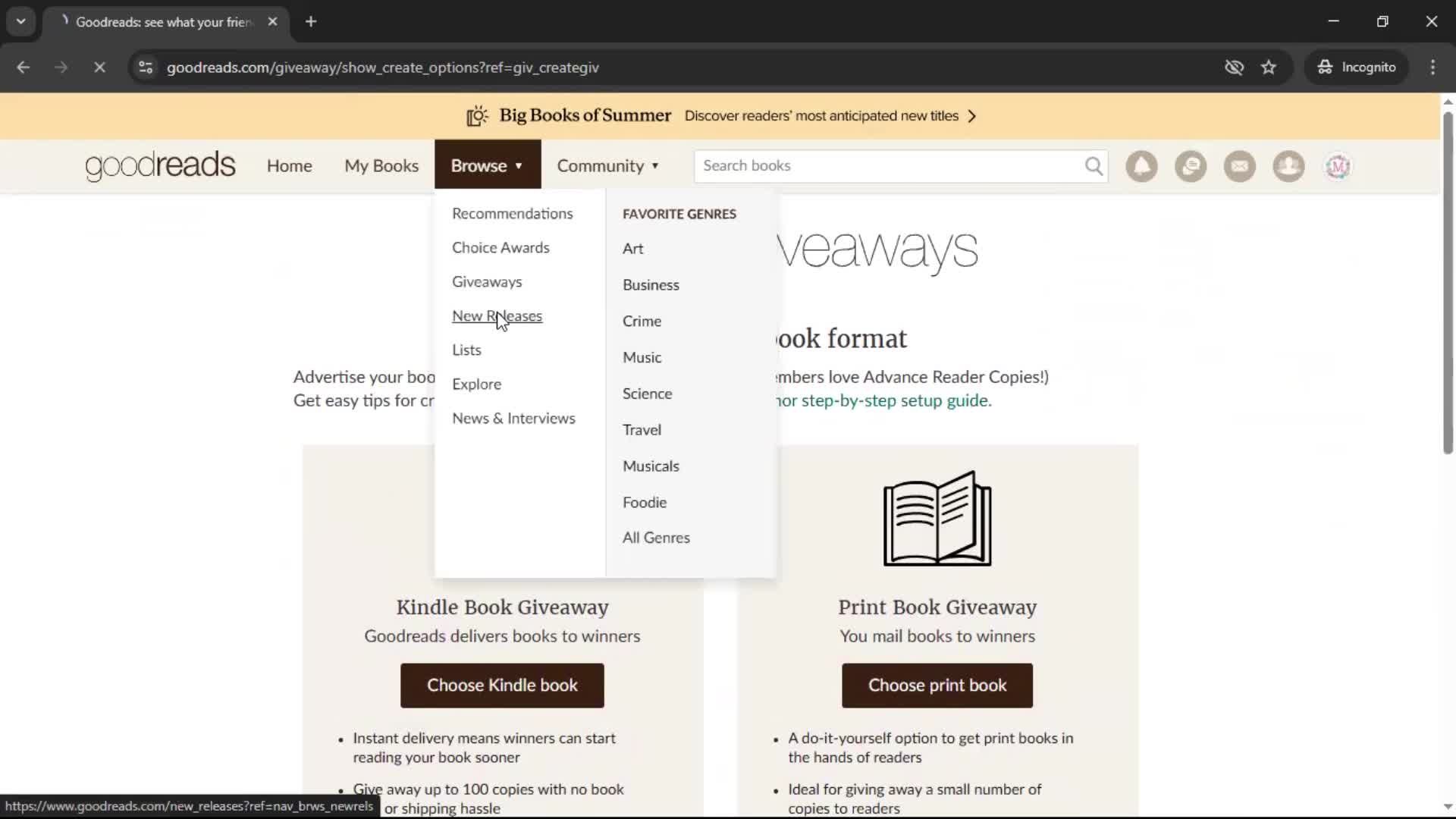Open the Music genre
Viewport: 1456px width, 819px height.
(642, 358)
